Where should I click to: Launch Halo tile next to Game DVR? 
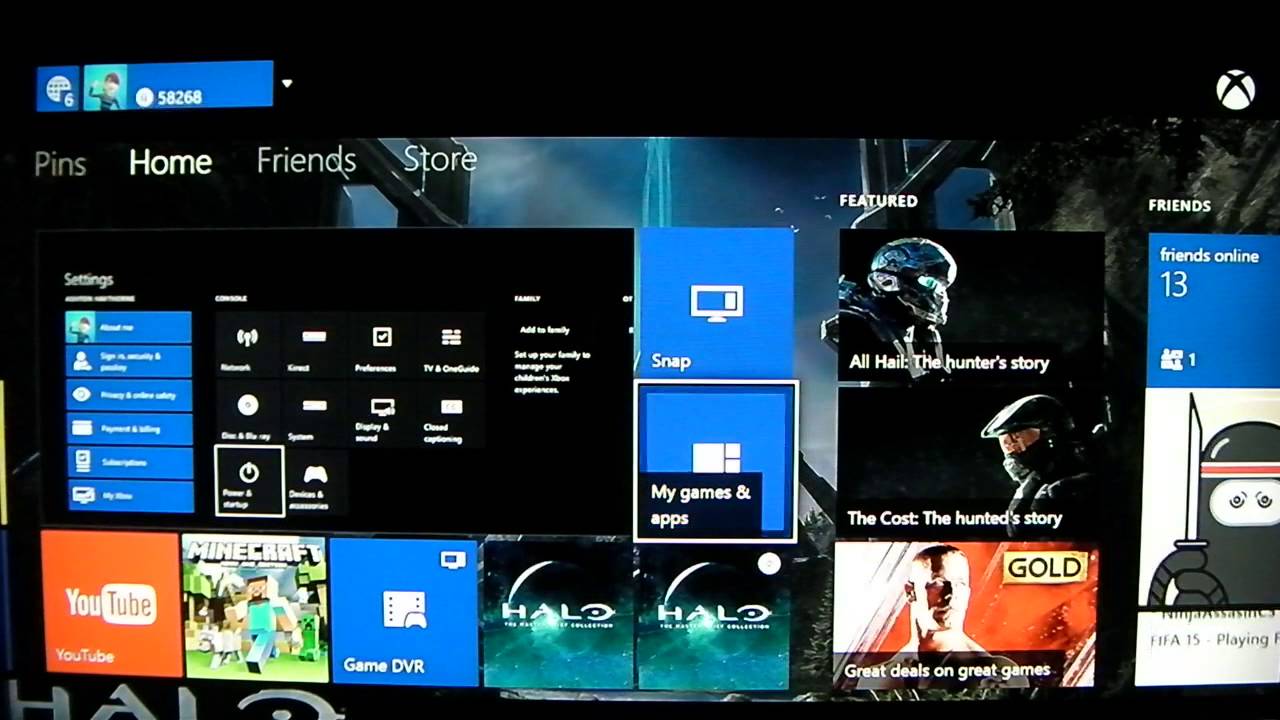pyautogui.click(x=558, y=614)
